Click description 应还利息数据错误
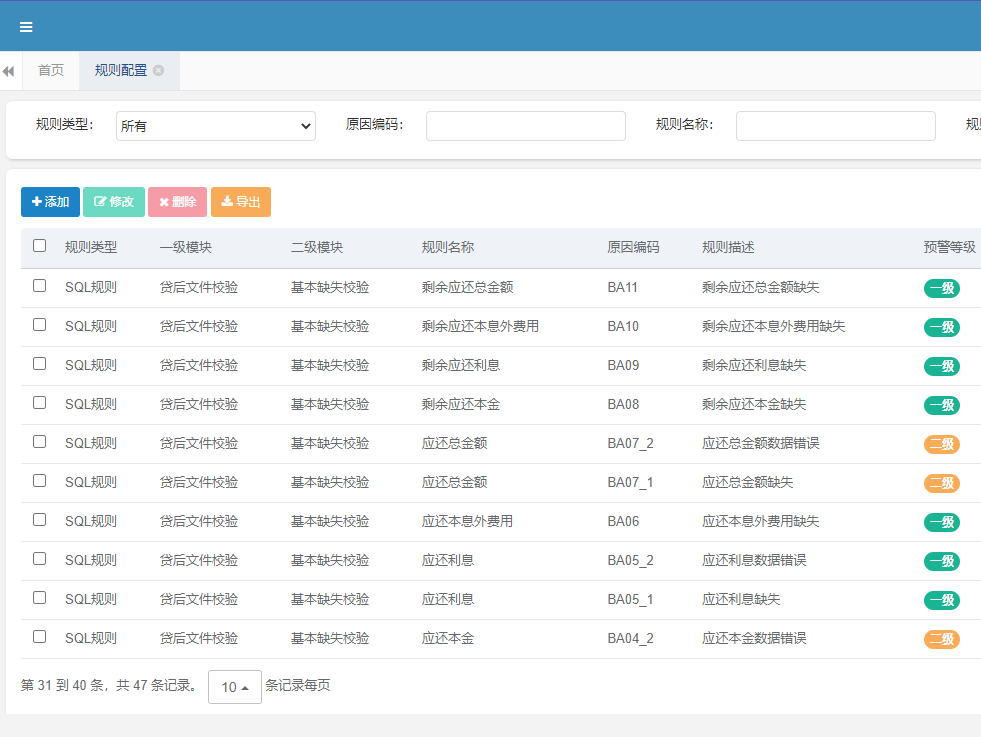The width and height of the screenshot is (981, 737). 754,561
